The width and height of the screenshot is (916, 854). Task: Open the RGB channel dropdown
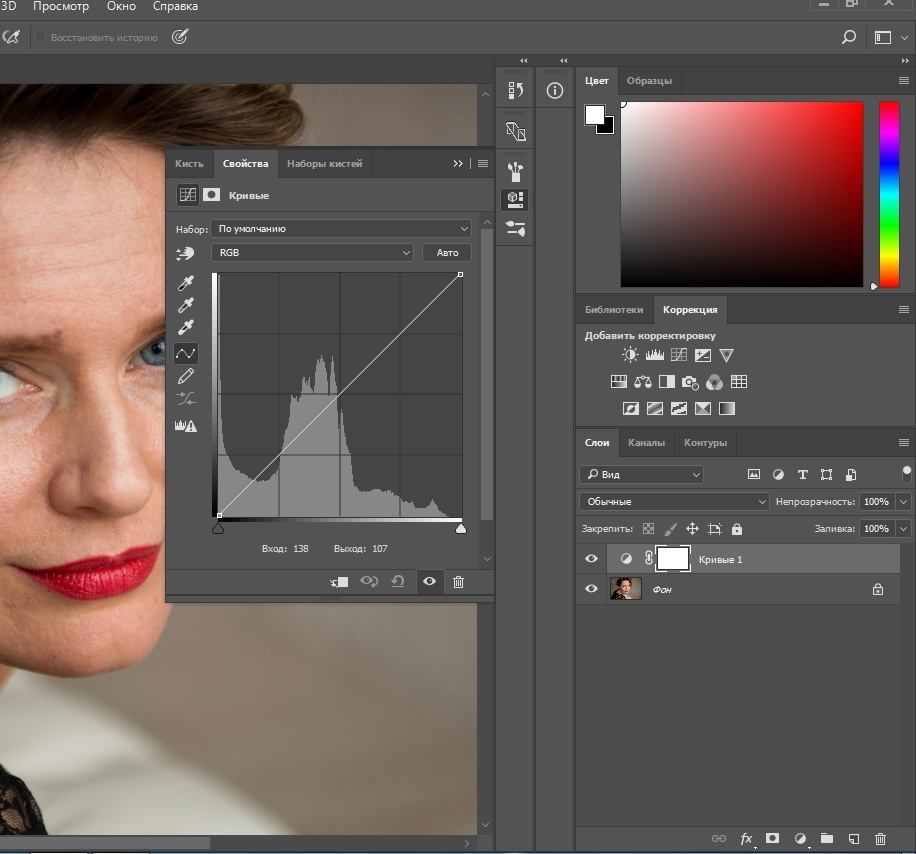(312, 253)
